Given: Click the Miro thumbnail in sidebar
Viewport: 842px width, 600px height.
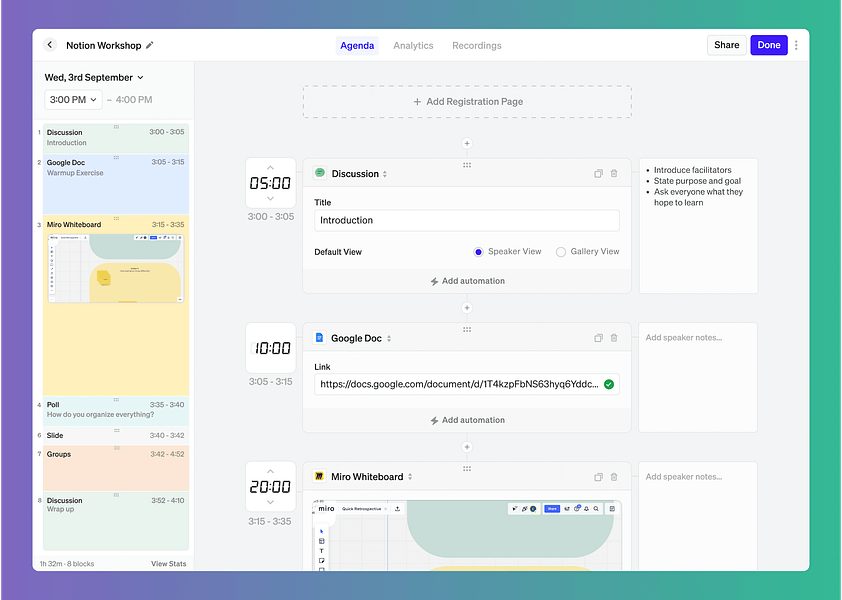Looking at the screenshot, I should [116, 268].
